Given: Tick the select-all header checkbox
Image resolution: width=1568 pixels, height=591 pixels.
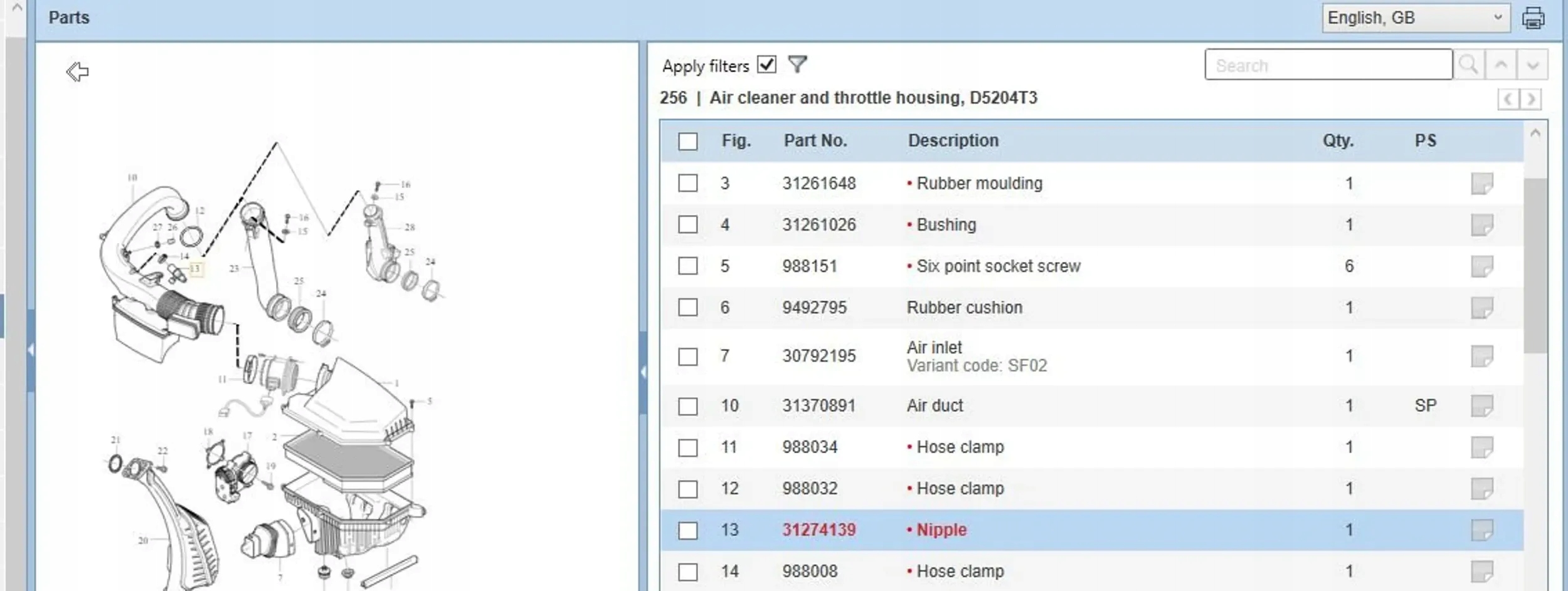Looking at the screenshot, I should tap(688, 141).
